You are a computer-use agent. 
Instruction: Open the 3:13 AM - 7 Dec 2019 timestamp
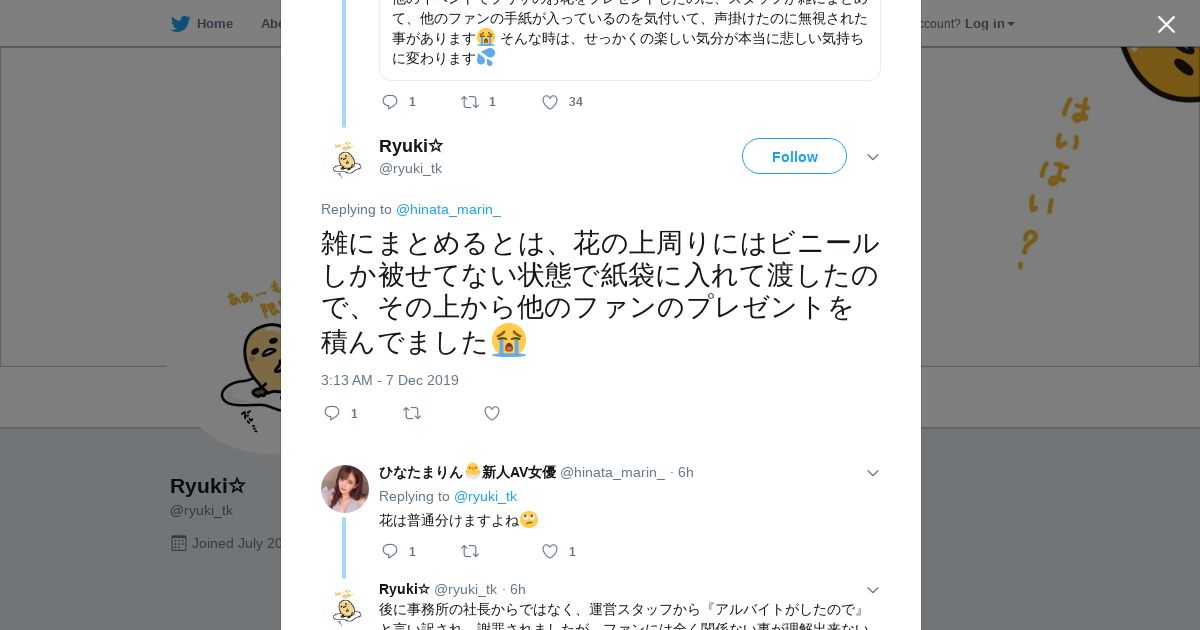pos(390,380)
